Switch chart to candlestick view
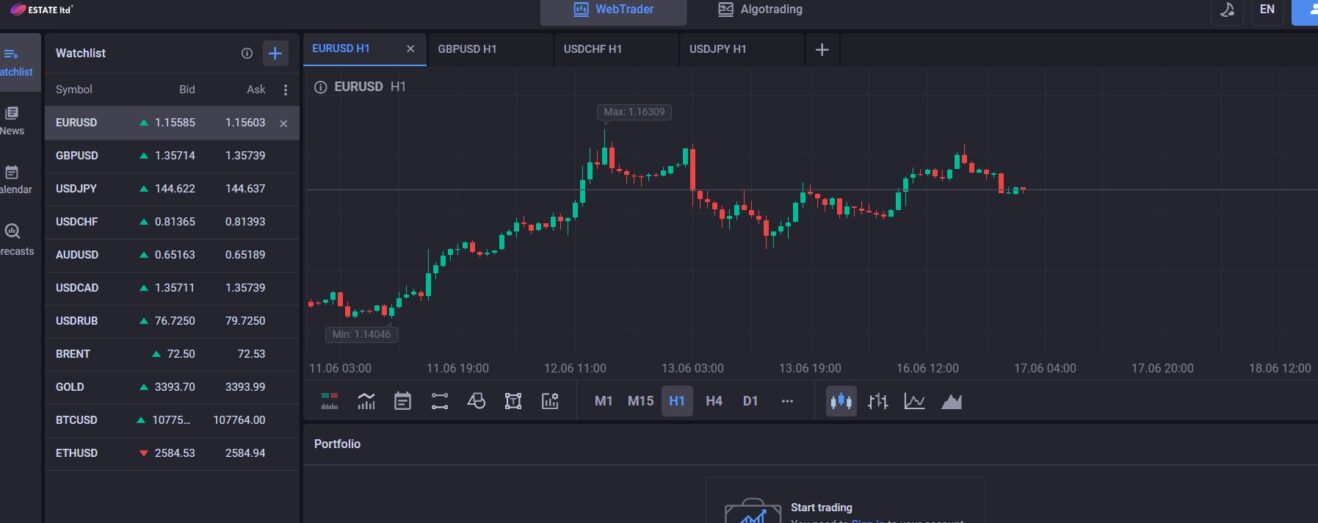The width and height of the screenshot is (1318, 523). [841, 401]
